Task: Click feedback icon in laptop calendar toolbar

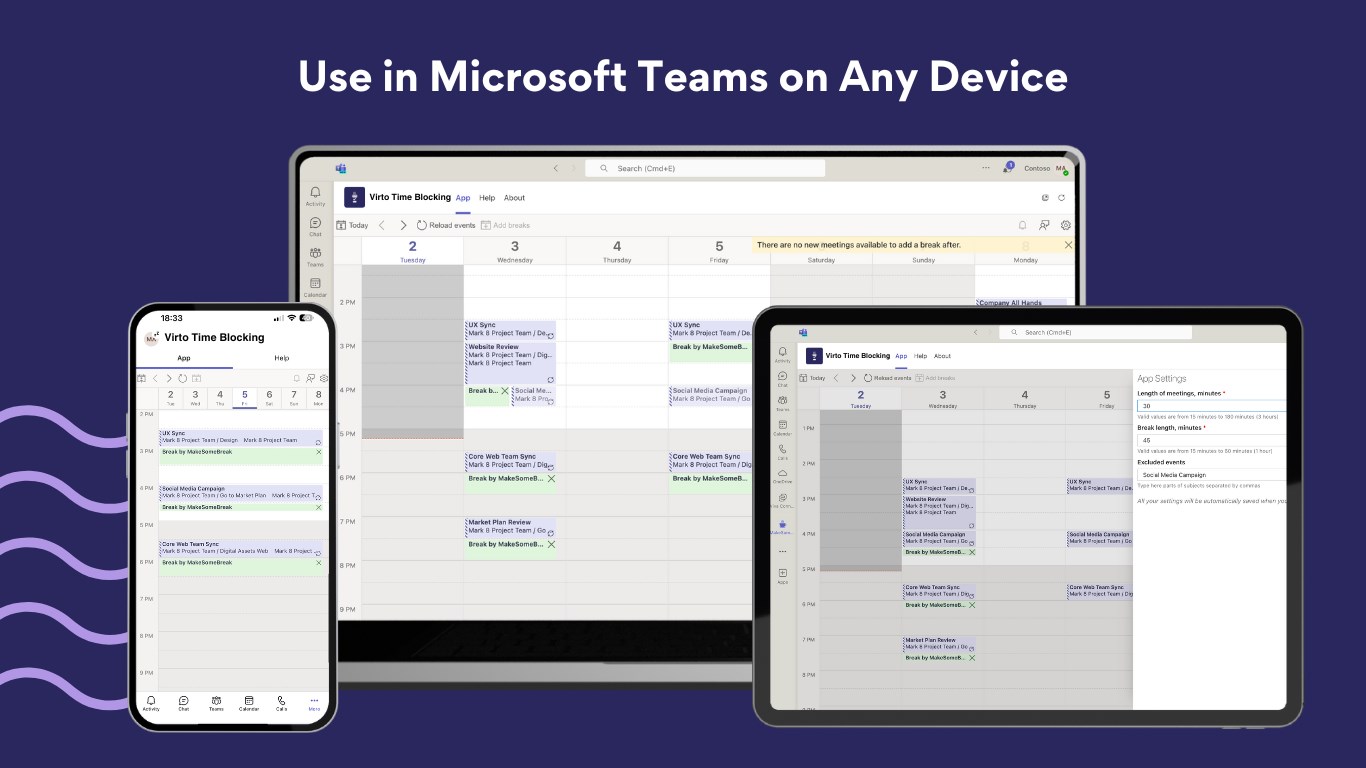Action: pyautogui.click(x=1044, y=225)
